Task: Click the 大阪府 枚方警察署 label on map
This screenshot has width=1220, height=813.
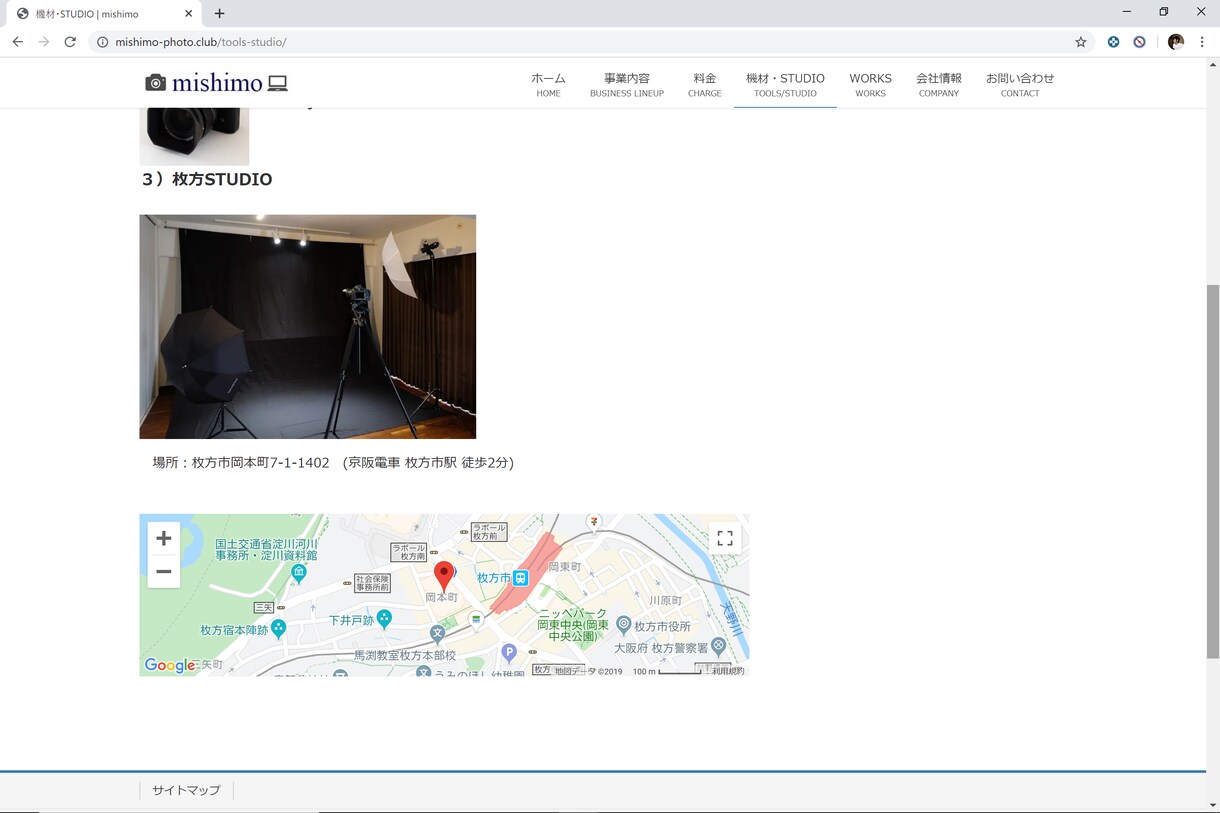Action: pyautogui.click(x=659, y=648)
